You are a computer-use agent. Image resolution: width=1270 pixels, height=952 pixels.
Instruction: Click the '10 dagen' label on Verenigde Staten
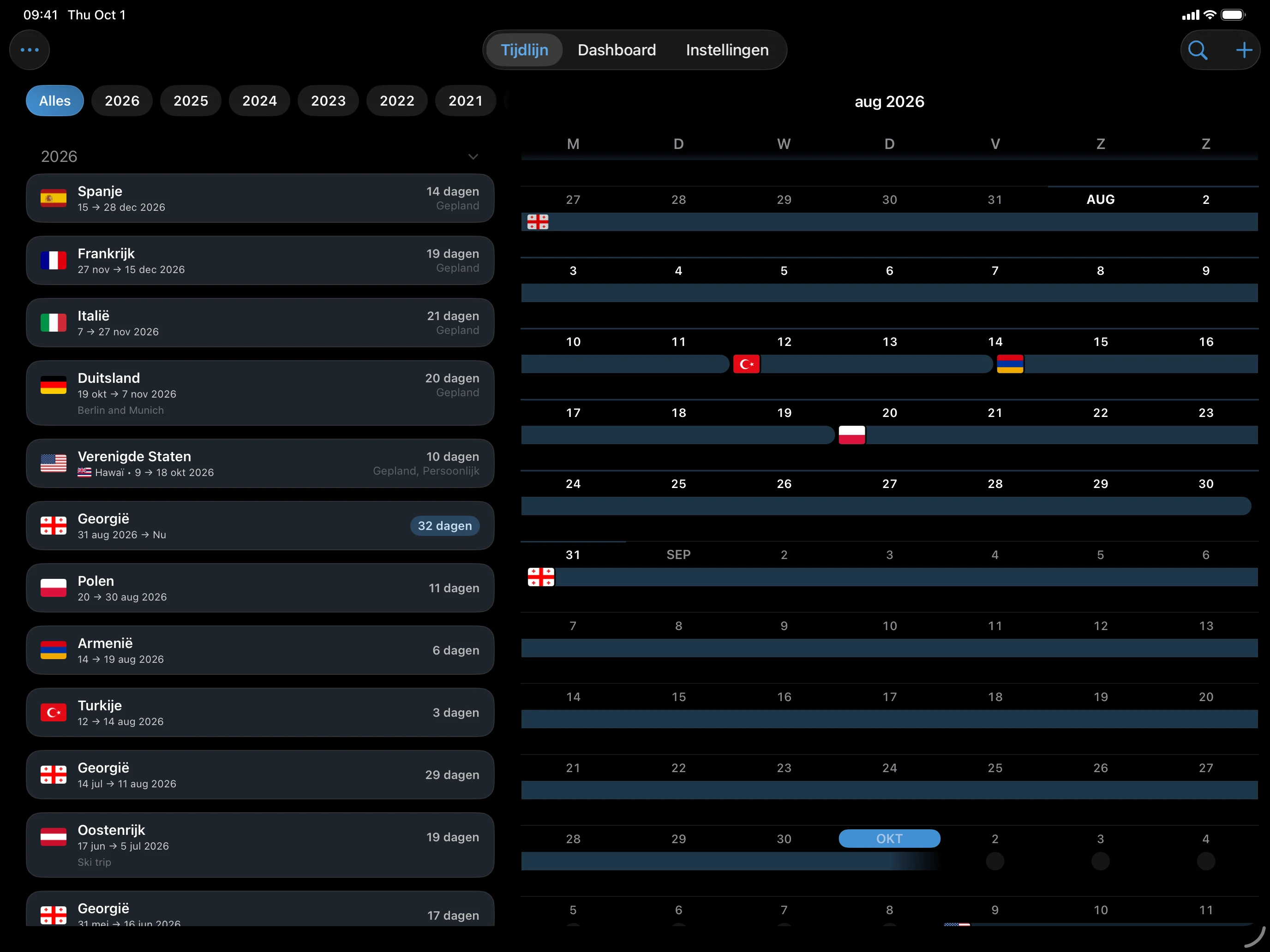tap(452, 456)
